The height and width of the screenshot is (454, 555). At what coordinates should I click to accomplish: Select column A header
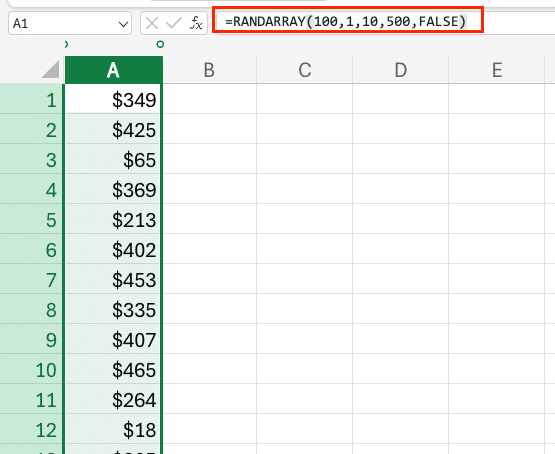tap(113, 70)
